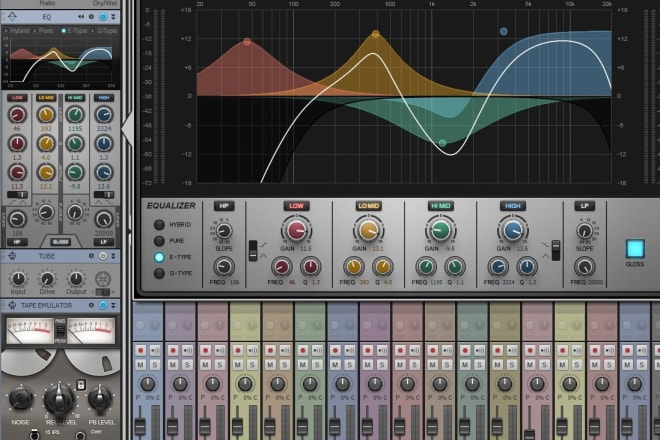Enable the Hybrid mode in large Equalizer
660x440 pixels.
[159, 225]
